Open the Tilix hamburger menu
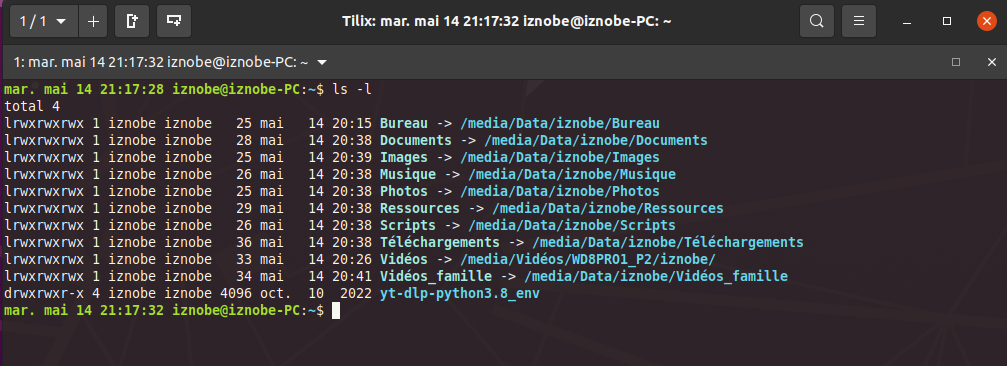The width and height of the screenshot is (1007, 366). 859,21
